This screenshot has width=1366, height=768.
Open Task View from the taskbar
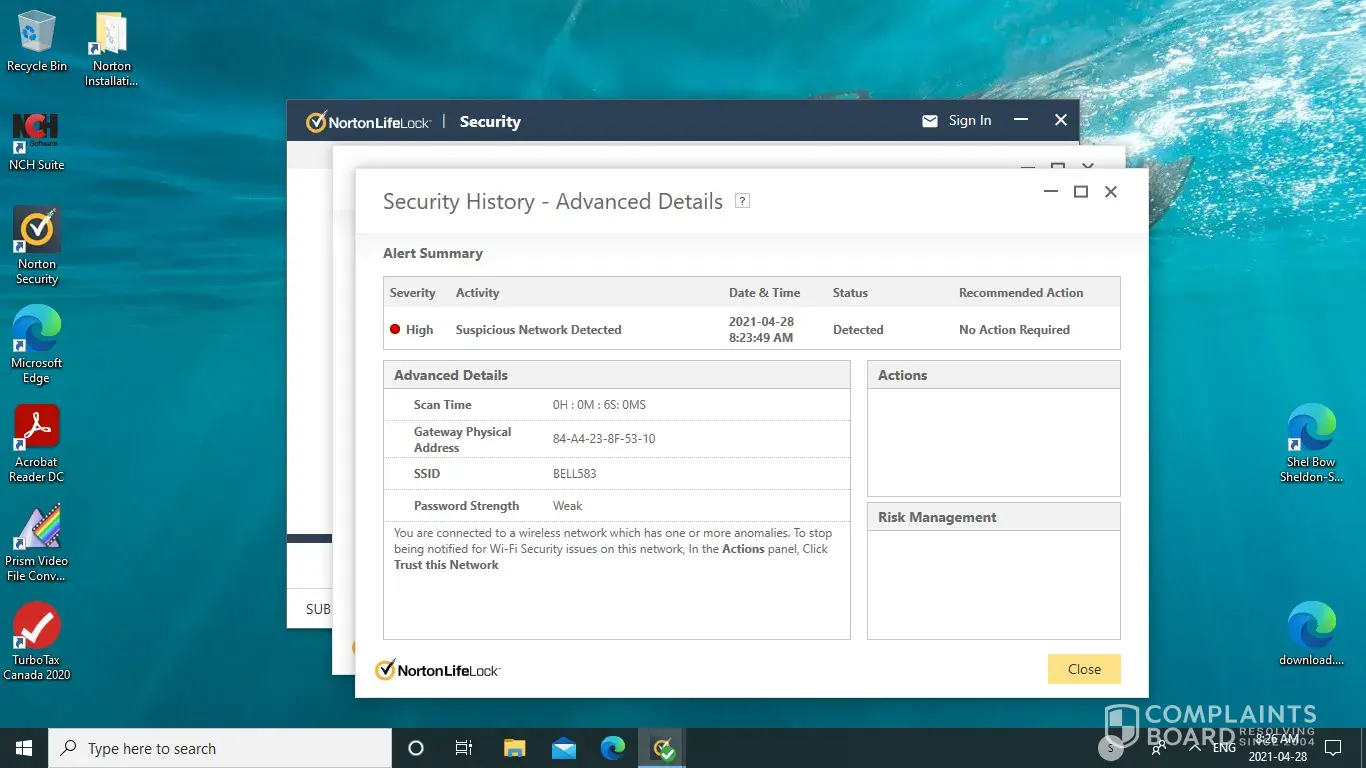pos(464,748)
